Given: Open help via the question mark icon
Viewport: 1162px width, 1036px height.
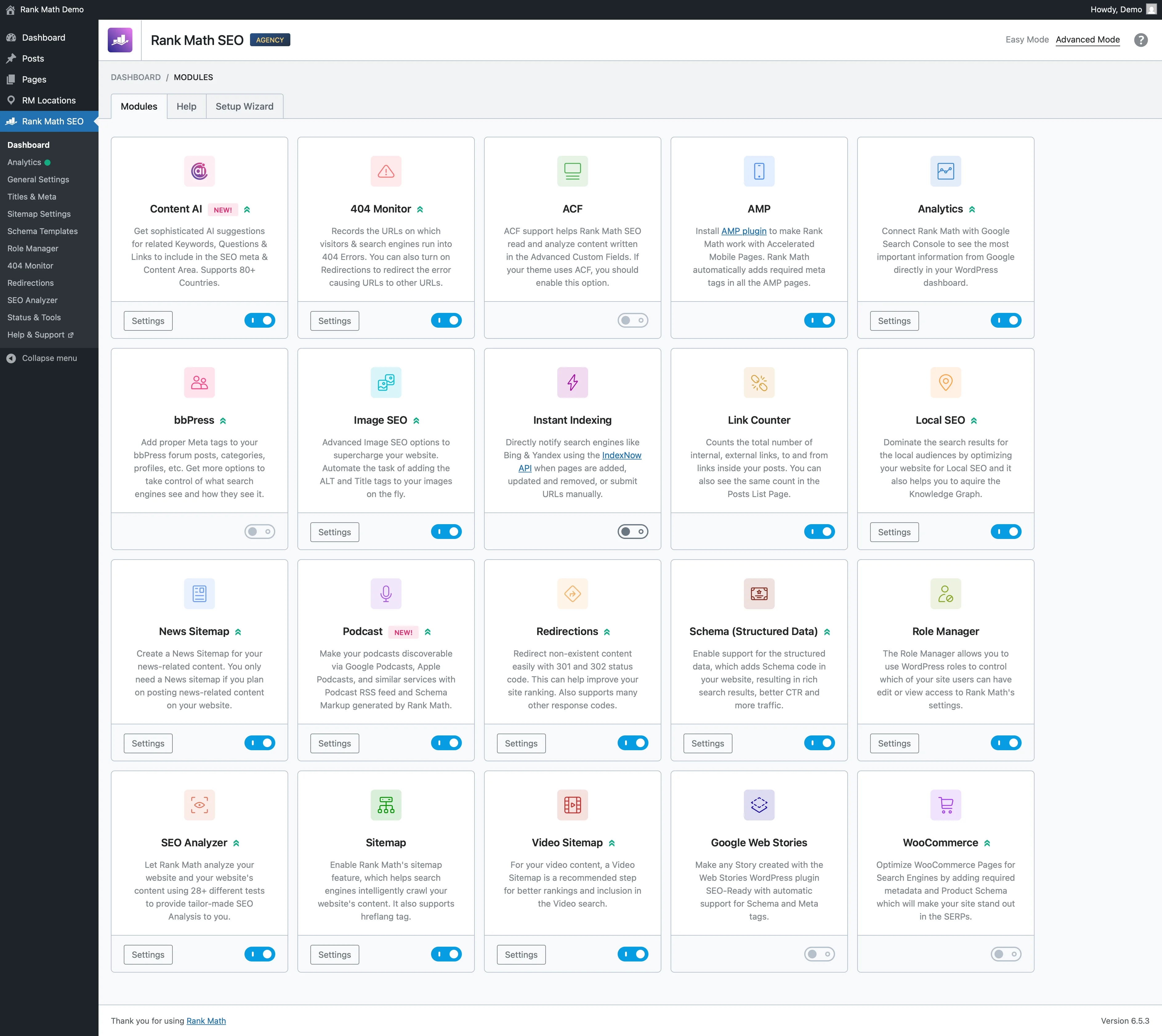Looking at the screenshot, I should (x=1140, y=40).
